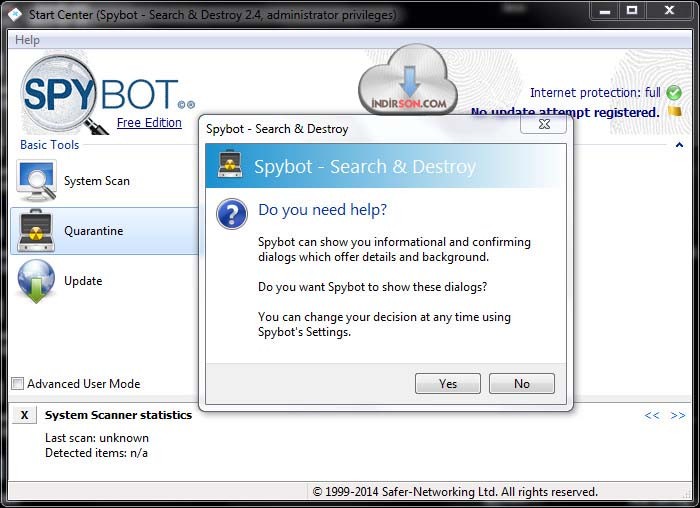
Task: Click Yes to show help dialogs
Action: (x=448, y=383)
